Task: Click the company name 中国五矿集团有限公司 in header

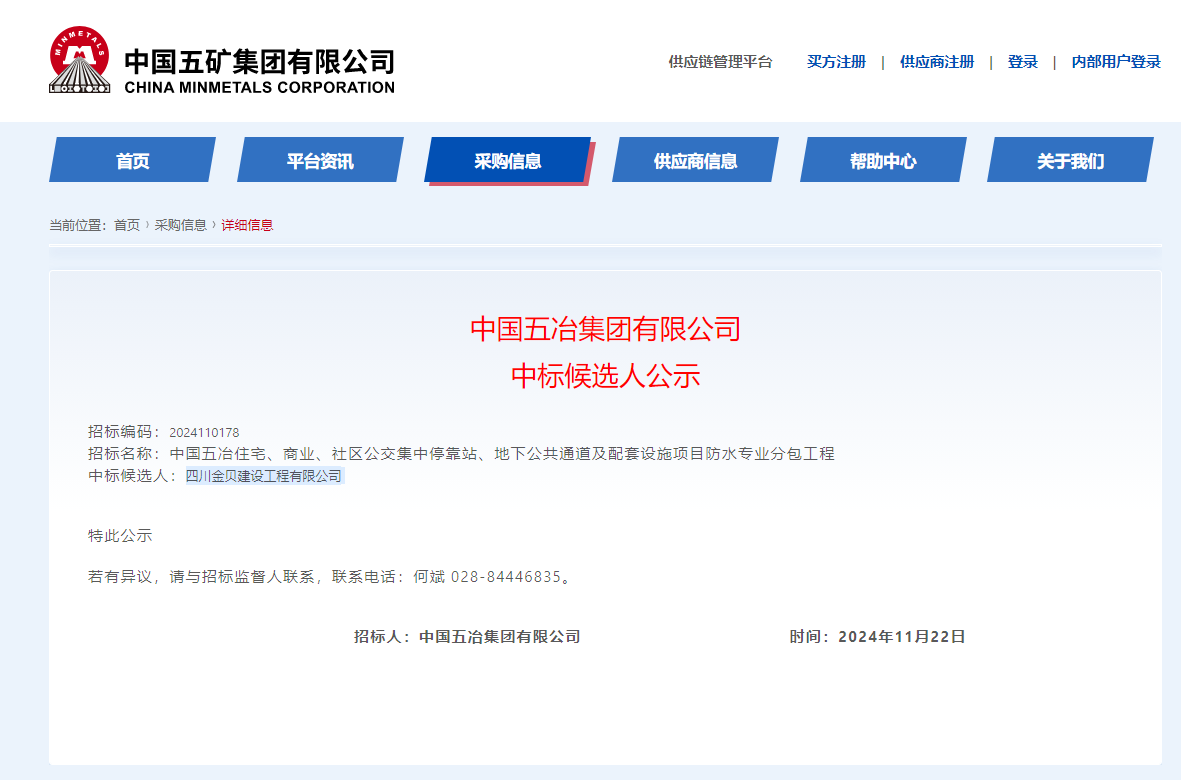Action: pyautogui.click(x=259, y=61)
